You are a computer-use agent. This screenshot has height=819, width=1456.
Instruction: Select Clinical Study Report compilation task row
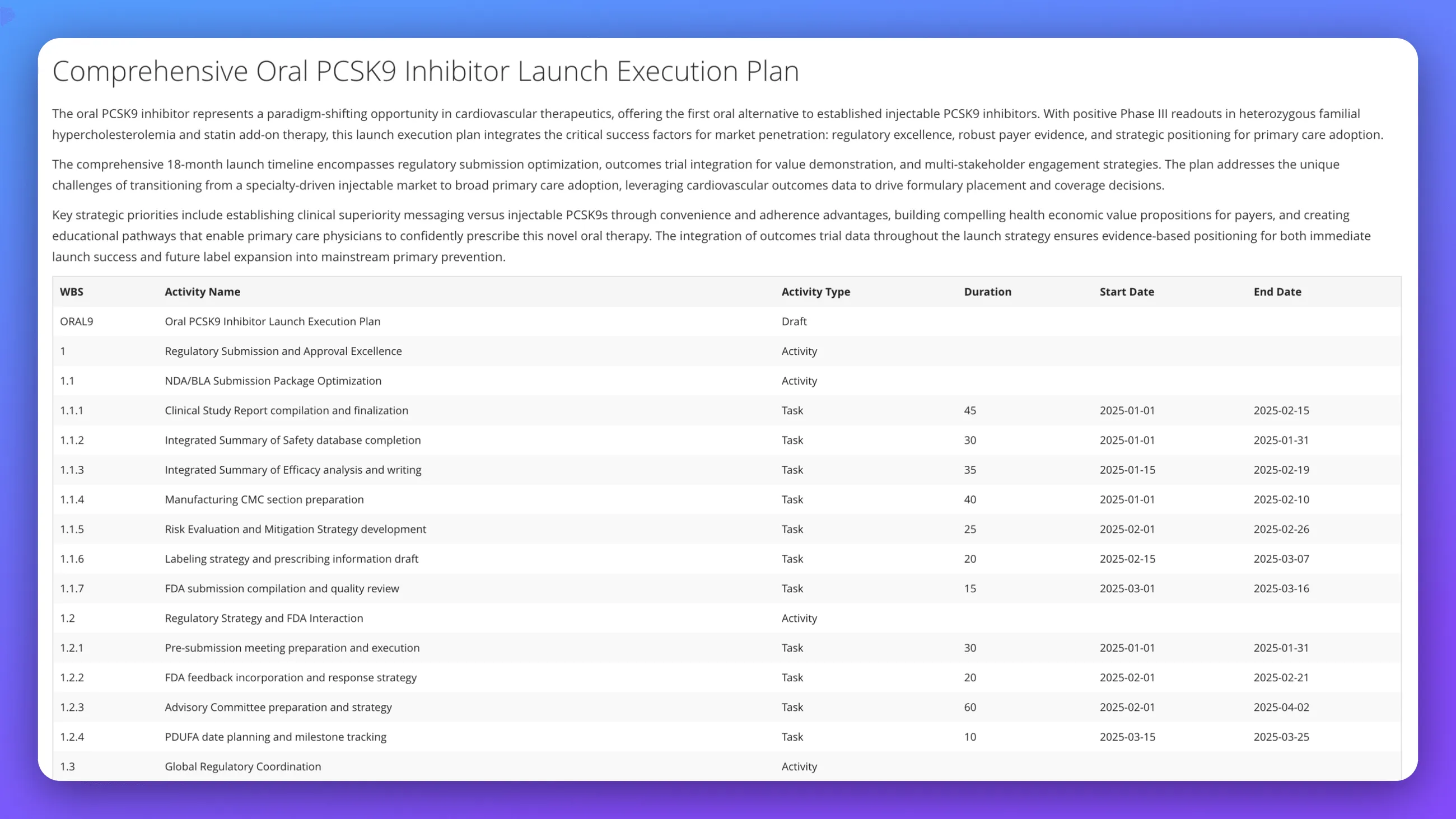click(286, 410)
